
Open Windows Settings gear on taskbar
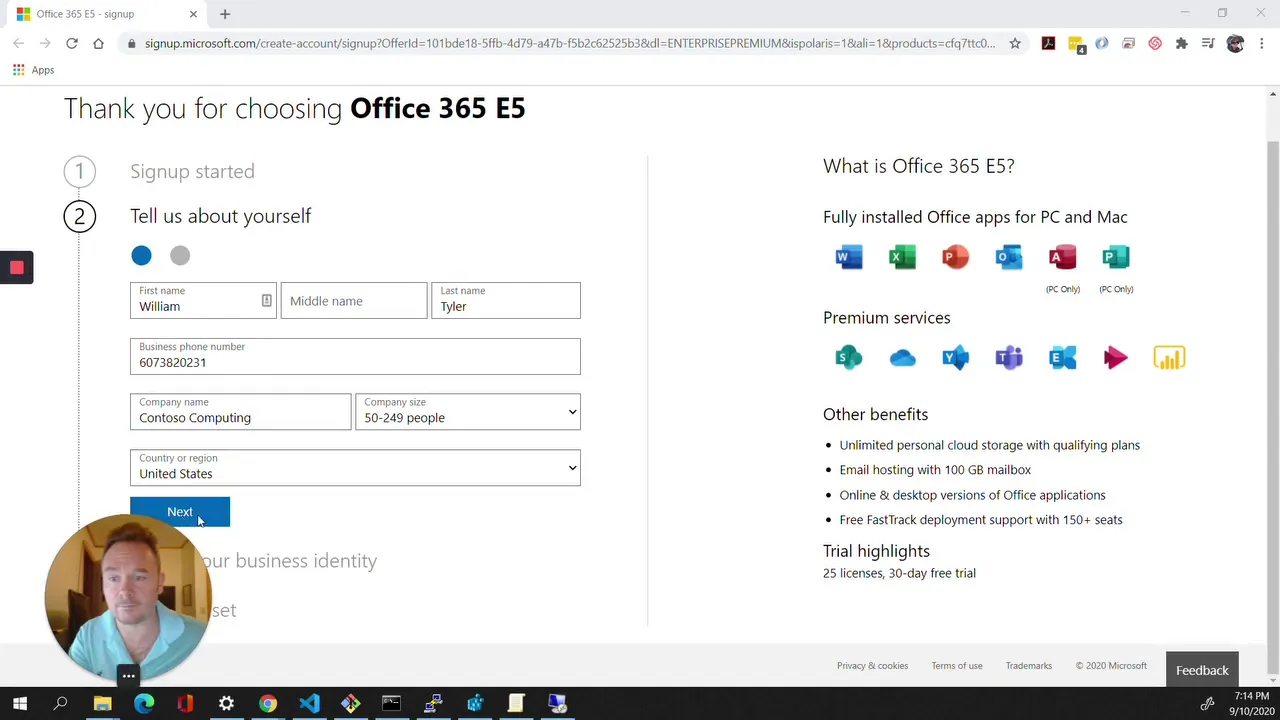tap(226, 704)
